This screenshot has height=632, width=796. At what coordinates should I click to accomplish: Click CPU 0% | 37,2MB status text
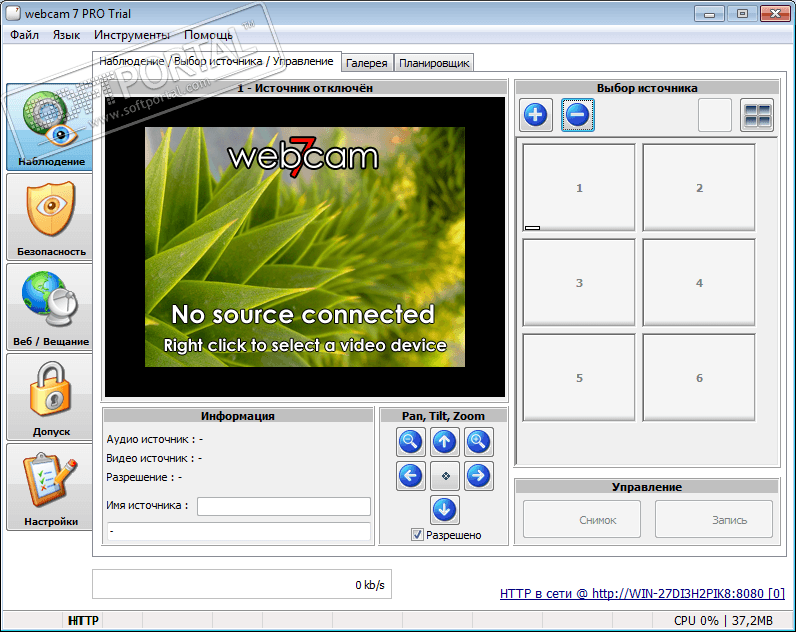(723, 620)
